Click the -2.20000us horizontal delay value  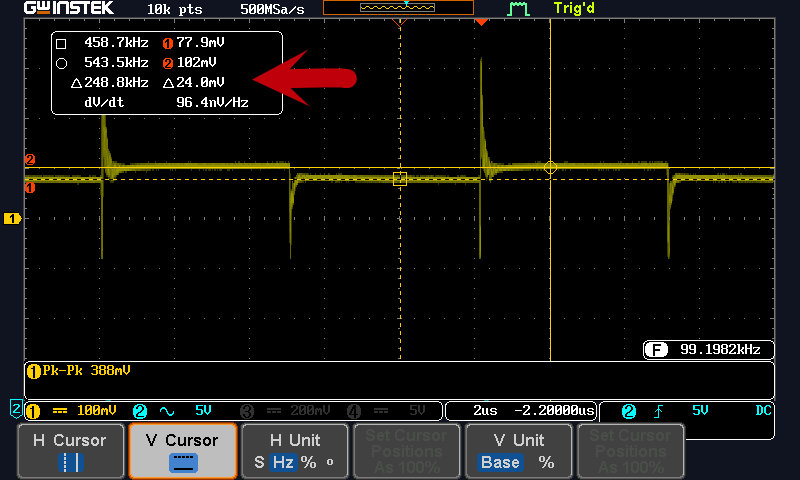click(554, 411)
